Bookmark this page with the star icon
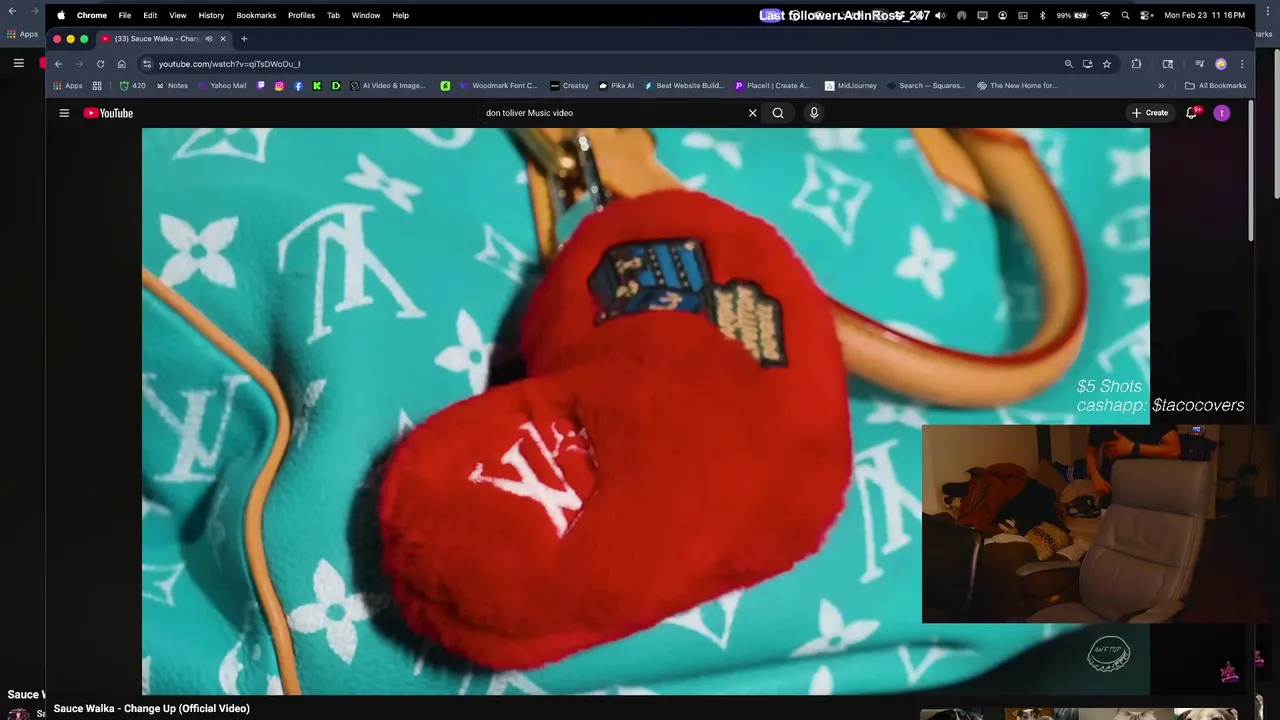 pos(1106,64)
